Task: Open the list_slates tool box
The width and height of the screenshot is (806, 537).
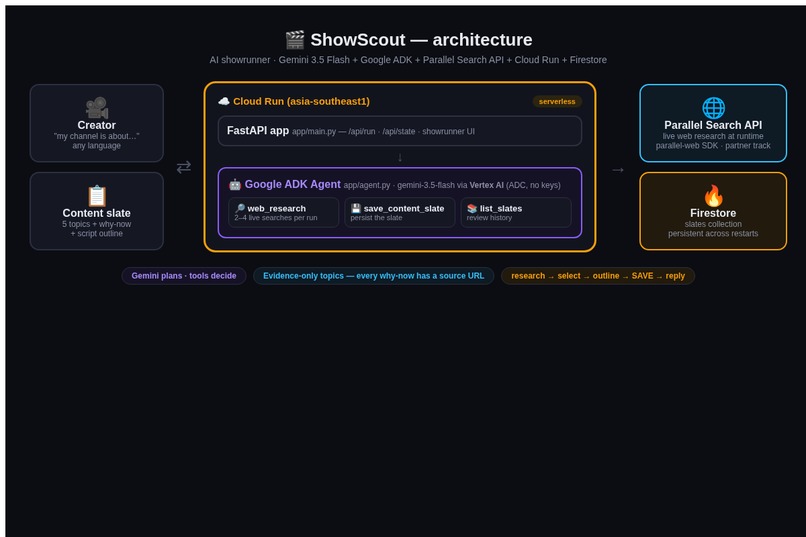Action: click(x=516, y=212)
